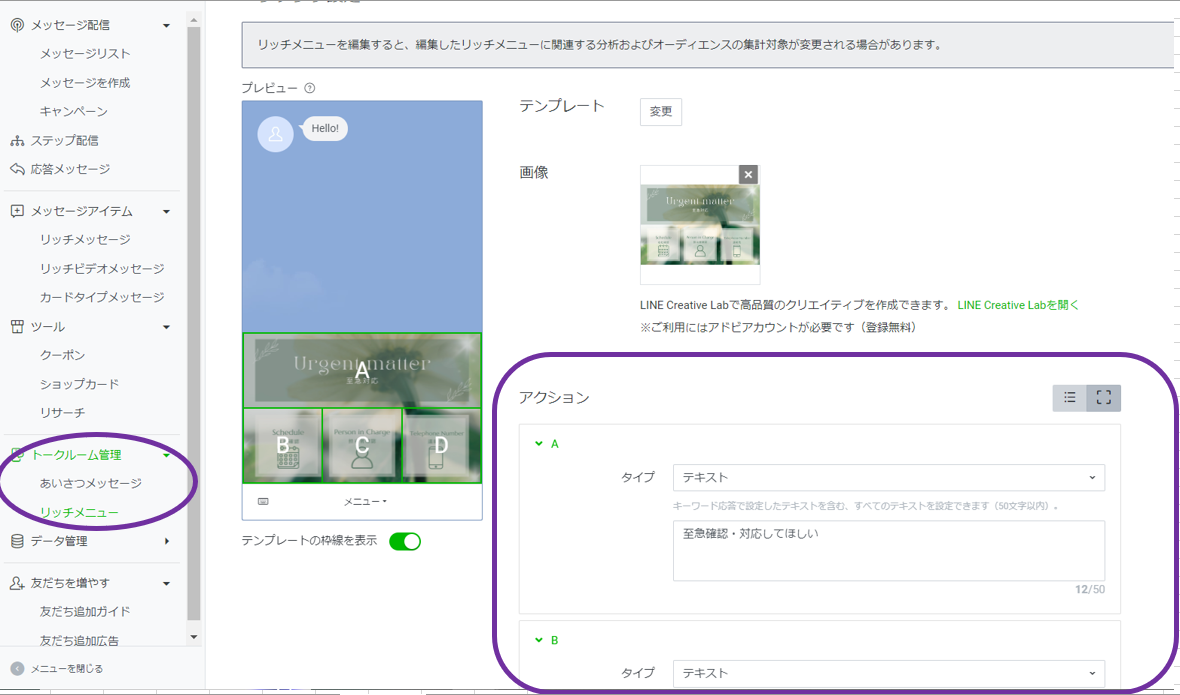
Task: Toggle テンプレートの枠線を表示 switch
Action: tap(405, 541)
